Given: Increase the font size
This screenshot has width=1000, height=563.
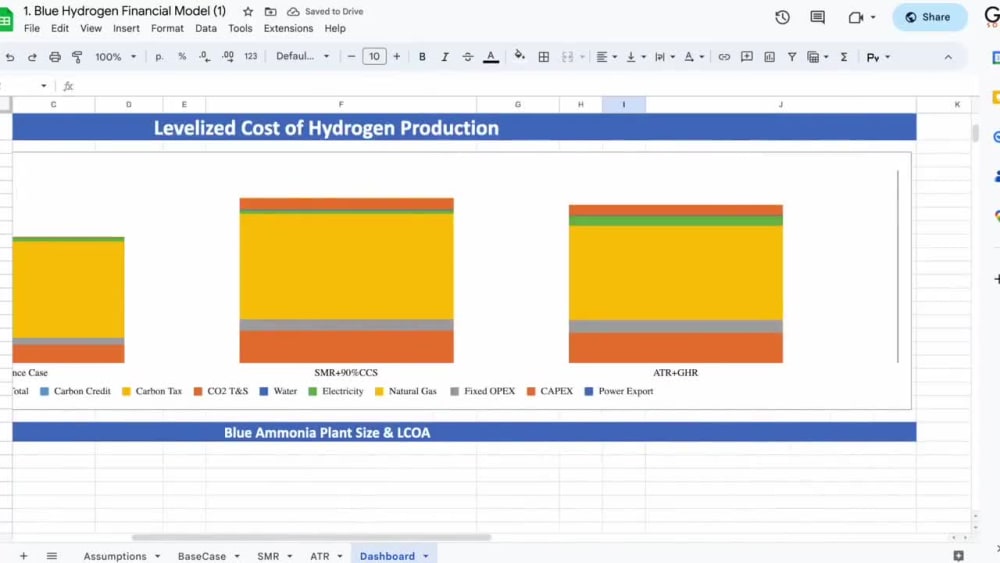Looking at the screenshot, I should coord(397,57).
